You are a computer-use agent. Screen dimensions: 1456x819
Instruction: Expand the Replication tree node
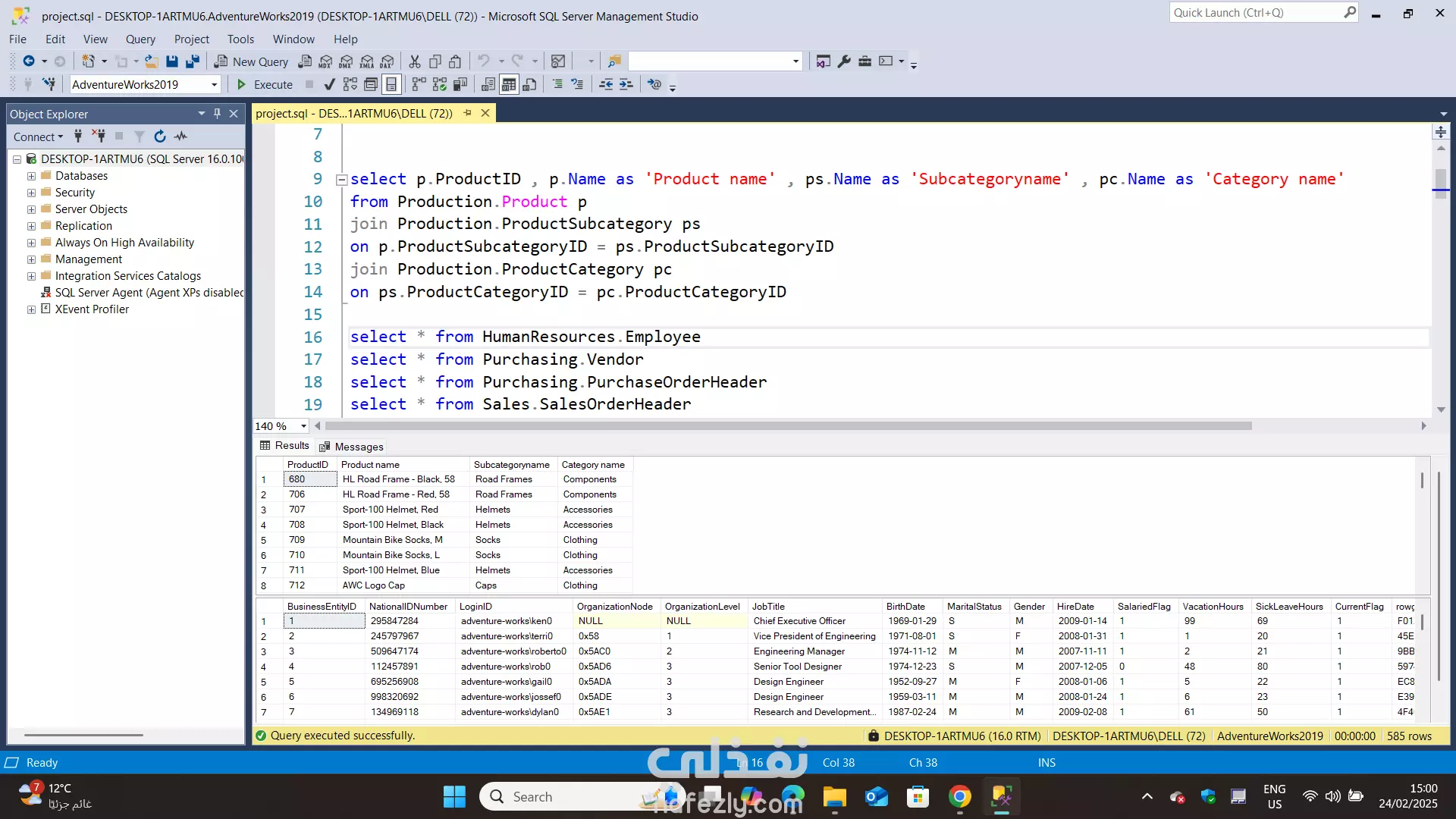point(31,226)
